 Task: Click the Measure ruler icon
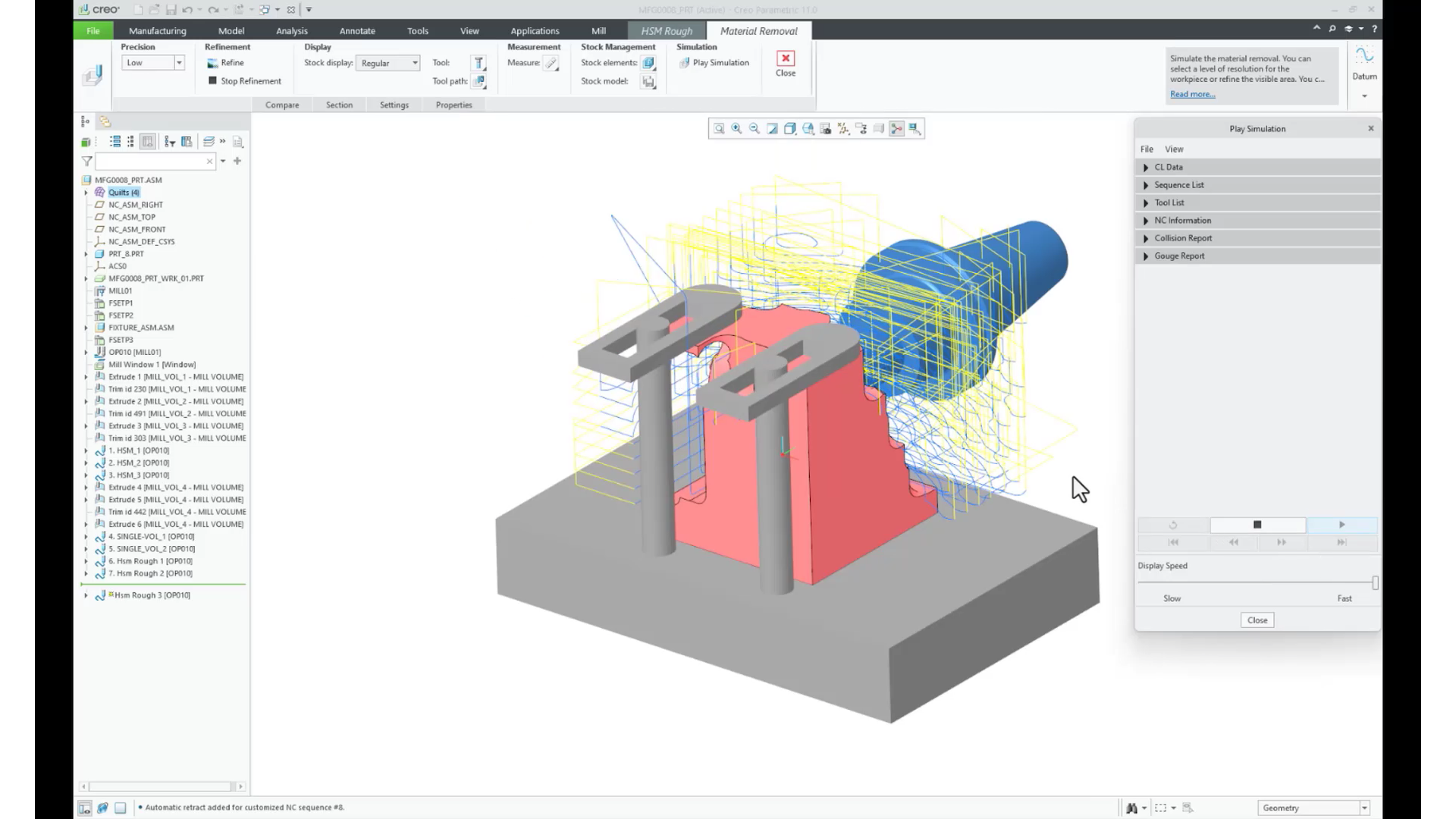point(551,63)
